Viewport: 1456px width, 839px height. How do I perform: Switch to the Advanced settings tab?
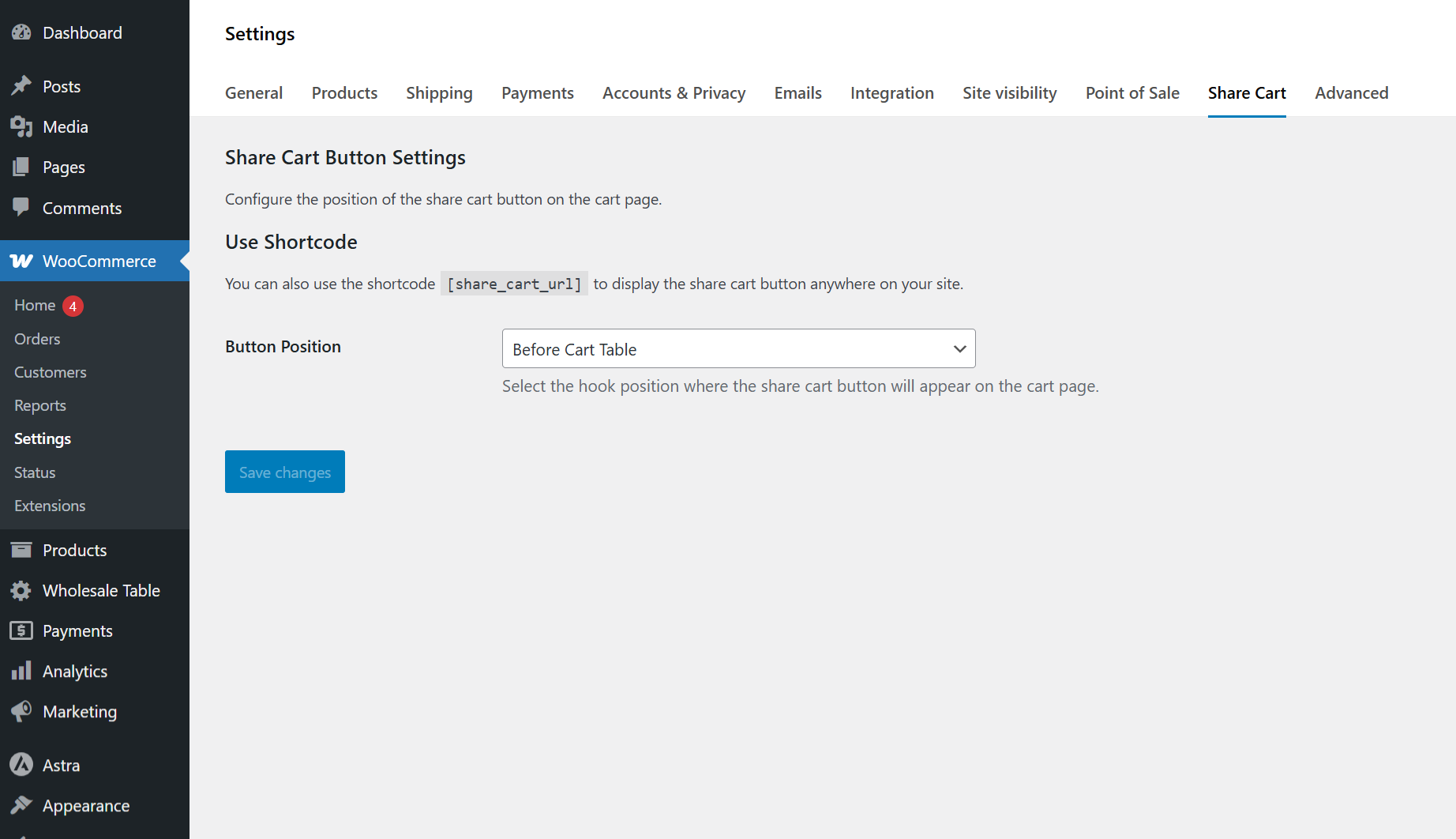(1351, 93)
